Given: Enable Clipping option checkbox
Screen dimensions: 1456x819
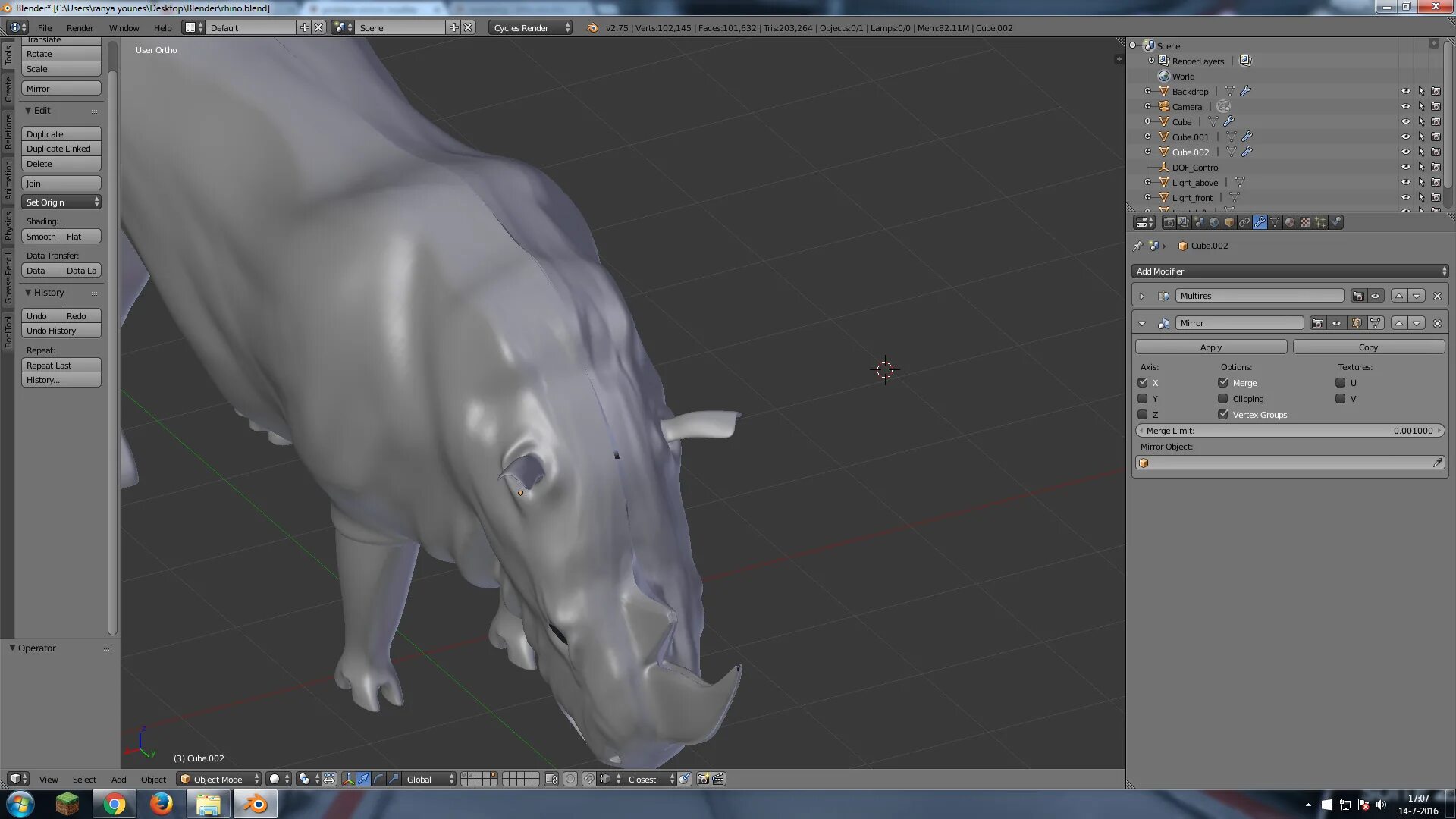Looking at the screenshot, I should click(x=1223, y=399).
